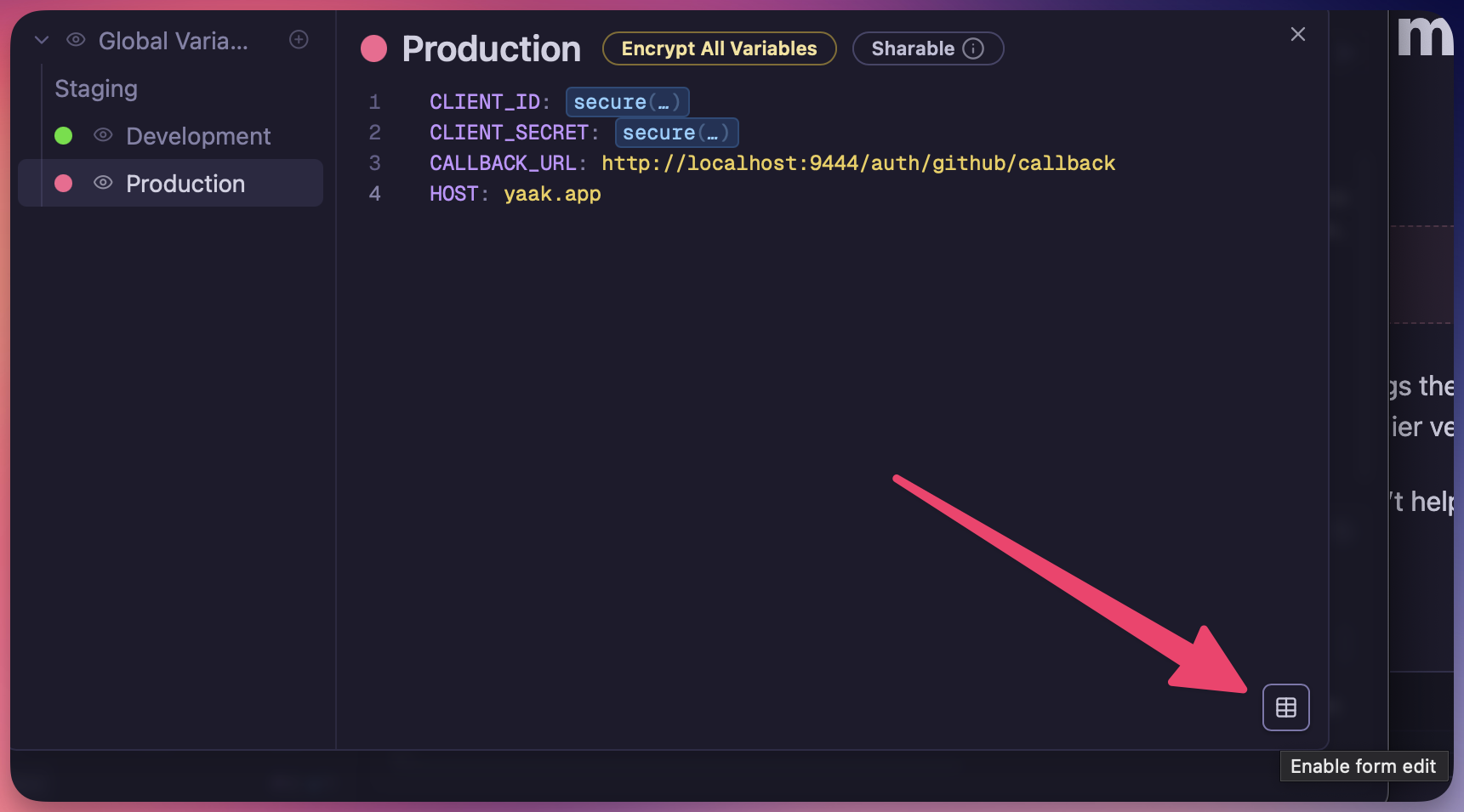
Task: Click the green Development color dot
Action: 64,135
